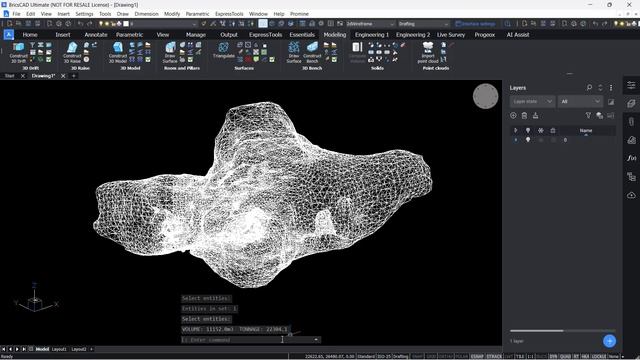Expand the layer list header triangle
The height and width of the screenshot is (360, 640).
tap(516, 131)
